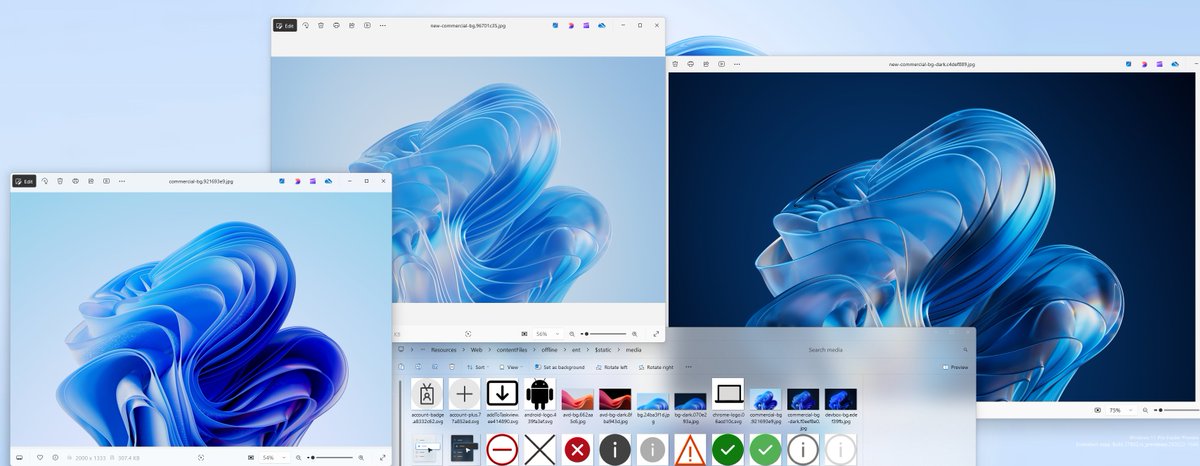Print image from commercial-bg.921693e9.jpg window
This screenshot has width=1200, height=466.
pos(75,181)
